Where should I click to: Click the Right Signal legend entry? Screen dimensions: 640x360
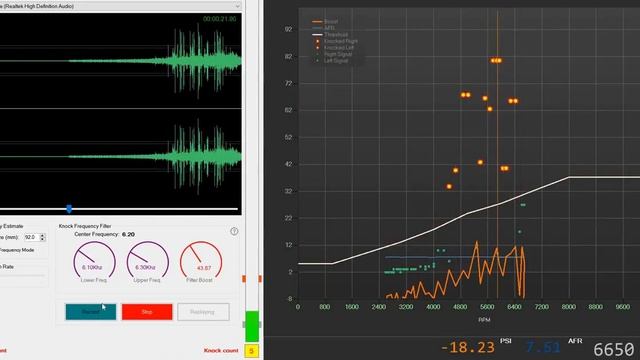coord(333,54)
